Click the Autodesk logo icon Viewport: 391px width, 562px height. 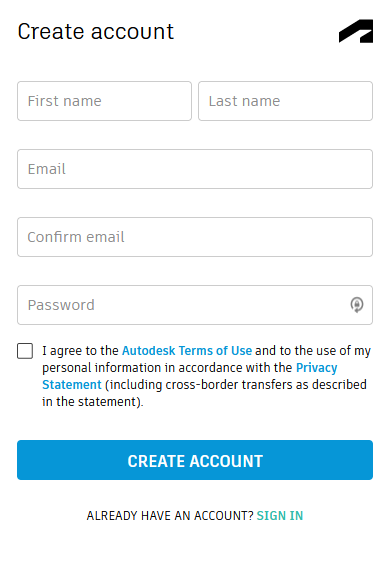point(356,31)
